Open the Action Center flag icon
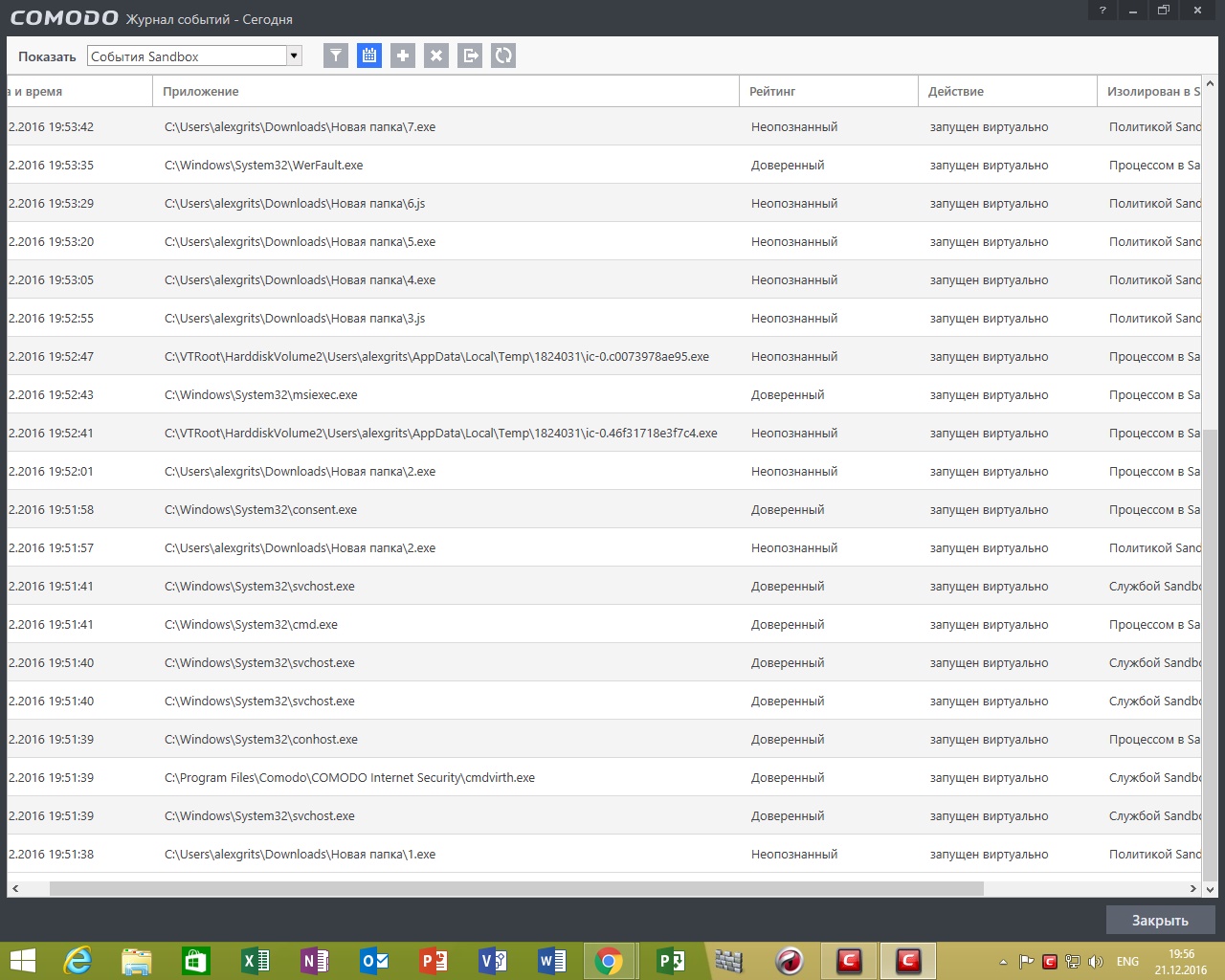 click(x=1026, y=962)
